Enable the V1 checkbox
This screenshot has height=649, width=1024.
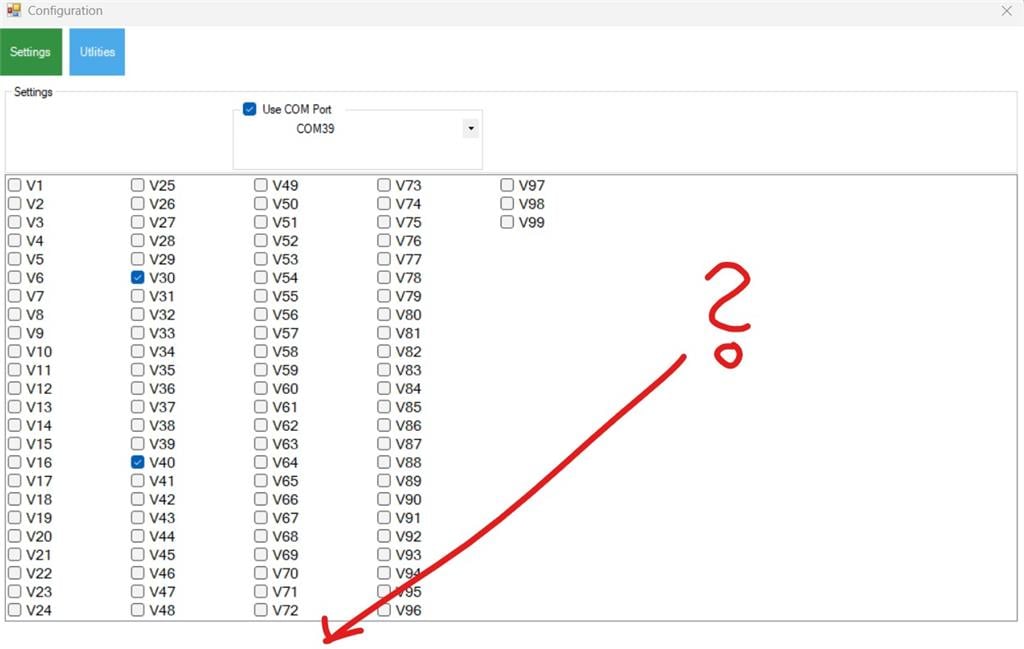point(15,185)
